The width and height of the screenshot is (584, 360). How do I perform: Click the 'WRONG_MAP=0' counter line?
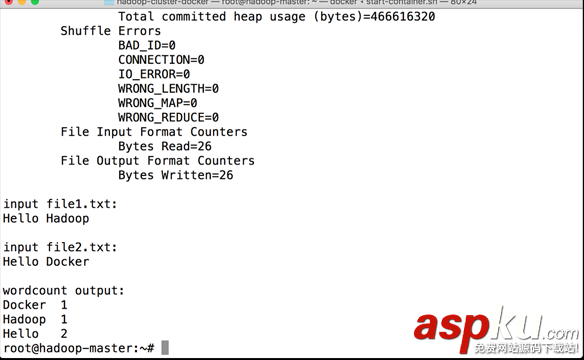coord(158,103)
